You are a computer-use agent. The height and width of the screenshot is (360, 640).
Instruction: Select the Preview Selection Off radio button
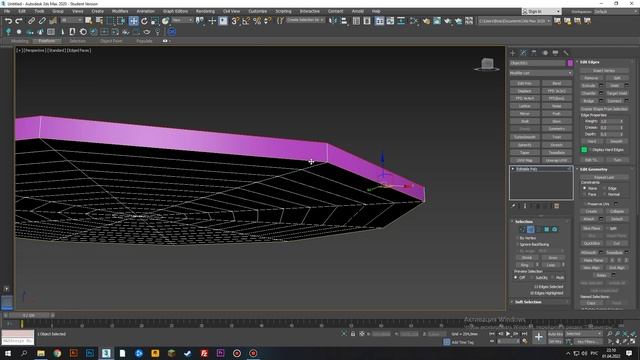(516, 278)
